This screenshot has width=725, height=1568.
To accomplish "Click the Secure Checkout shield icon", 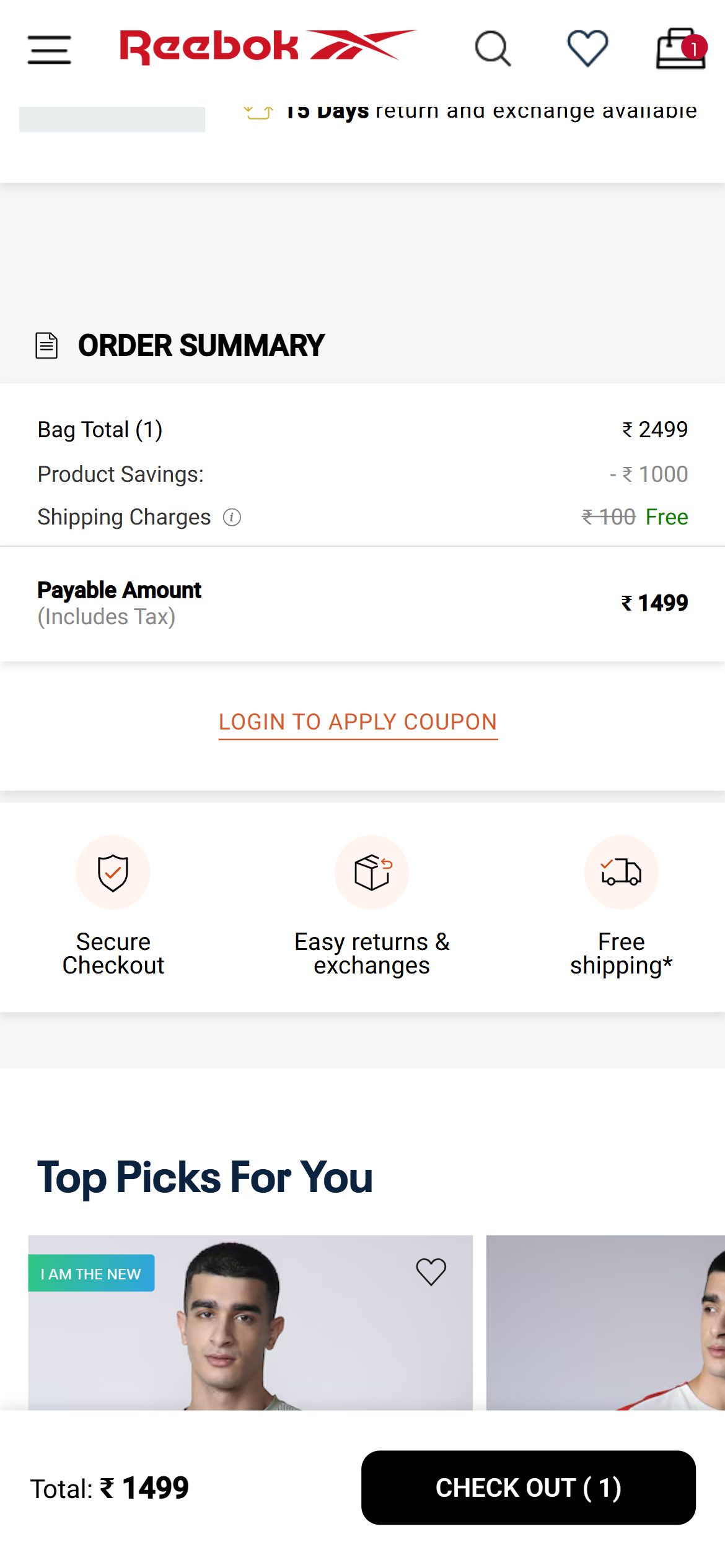I will [x=113, y=873].
